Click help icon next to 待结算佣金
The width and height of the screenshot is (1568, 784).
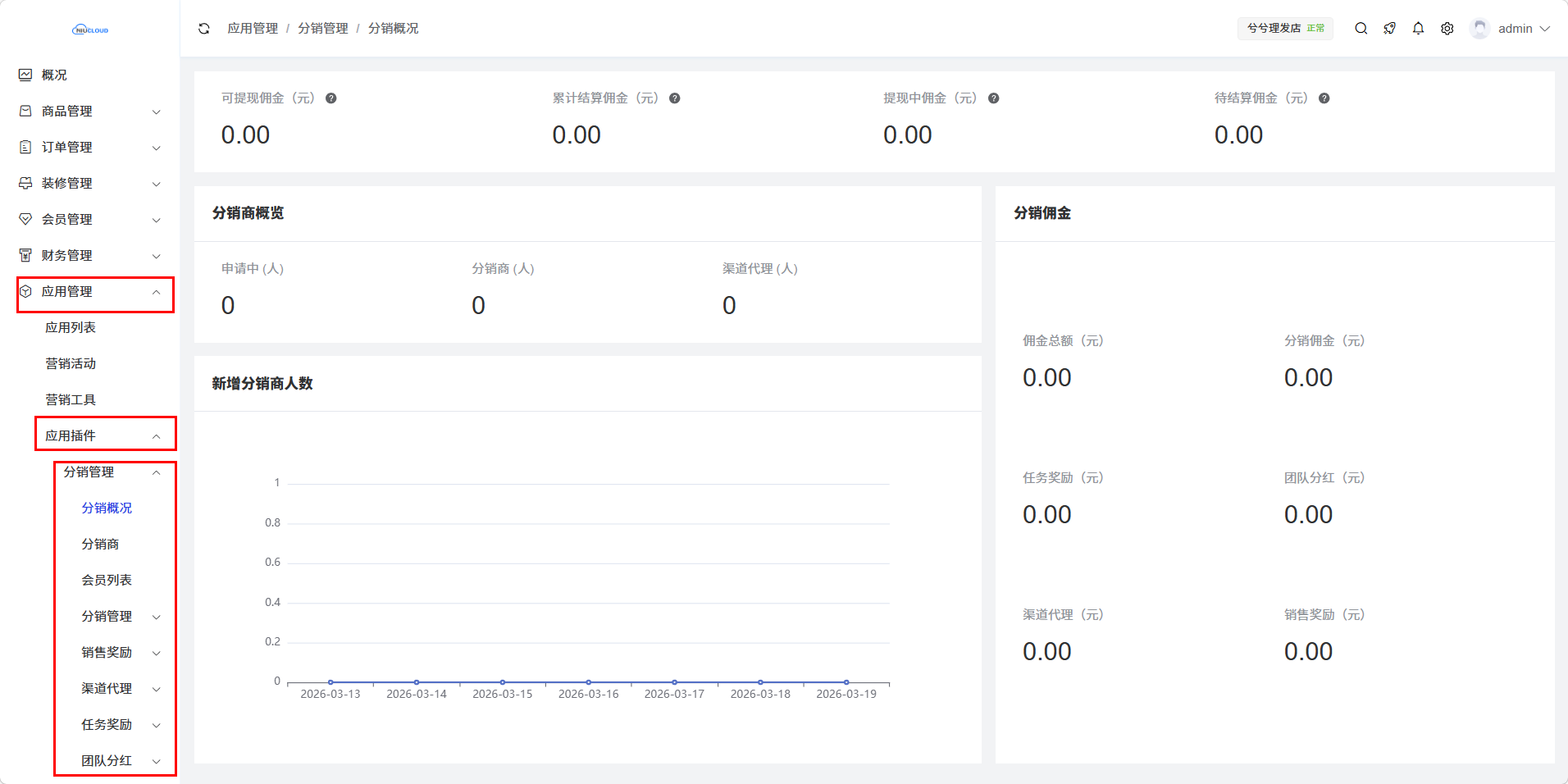(x=1324, y=98)
